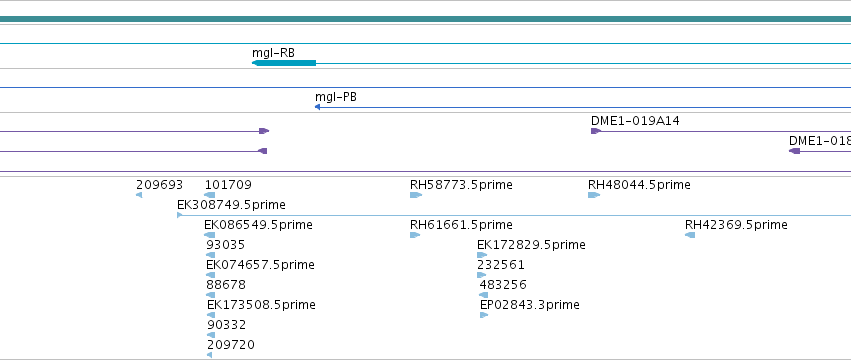Click the thick teal chromosome bar
Image resolution: width=851 pixels, height=360 pixels.
[426, 19]
